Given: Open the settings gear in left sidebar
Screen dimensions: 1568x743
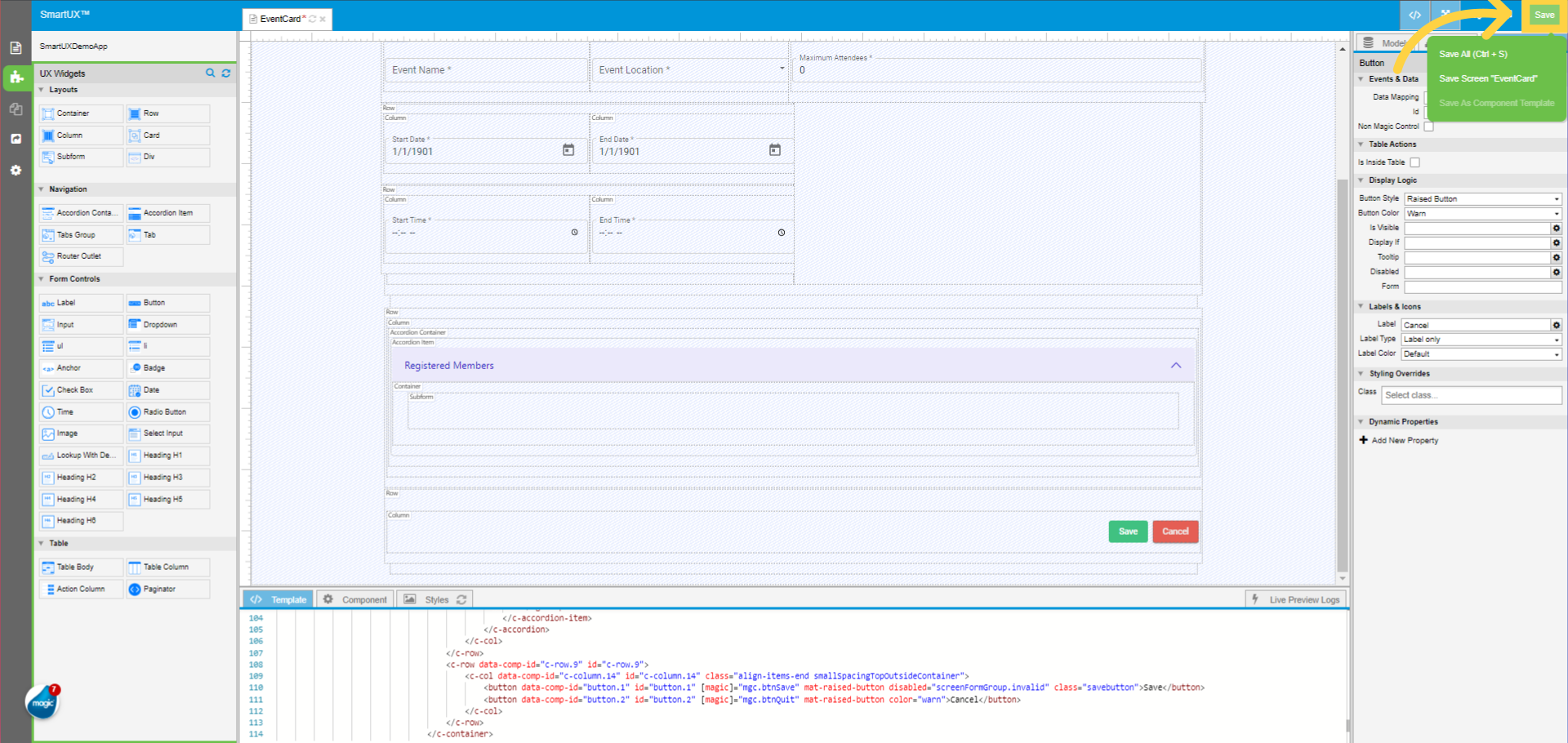Looking at the screenshot, I should tap(16, 171).
